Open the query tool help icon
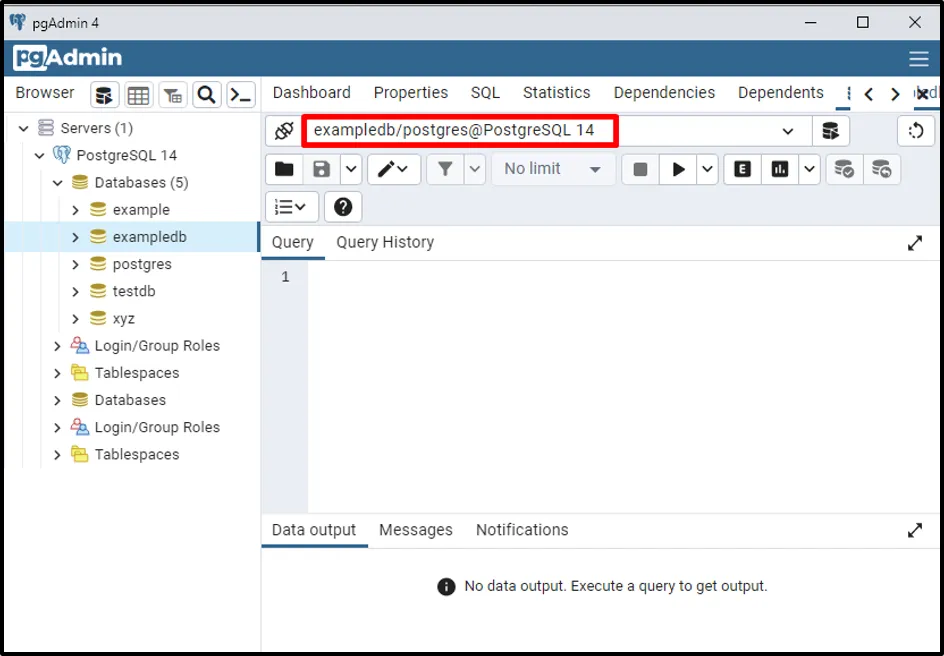Image resolution: width=944 pixels, height=656 pixels. pyautogui.click(x=343, y=207)
